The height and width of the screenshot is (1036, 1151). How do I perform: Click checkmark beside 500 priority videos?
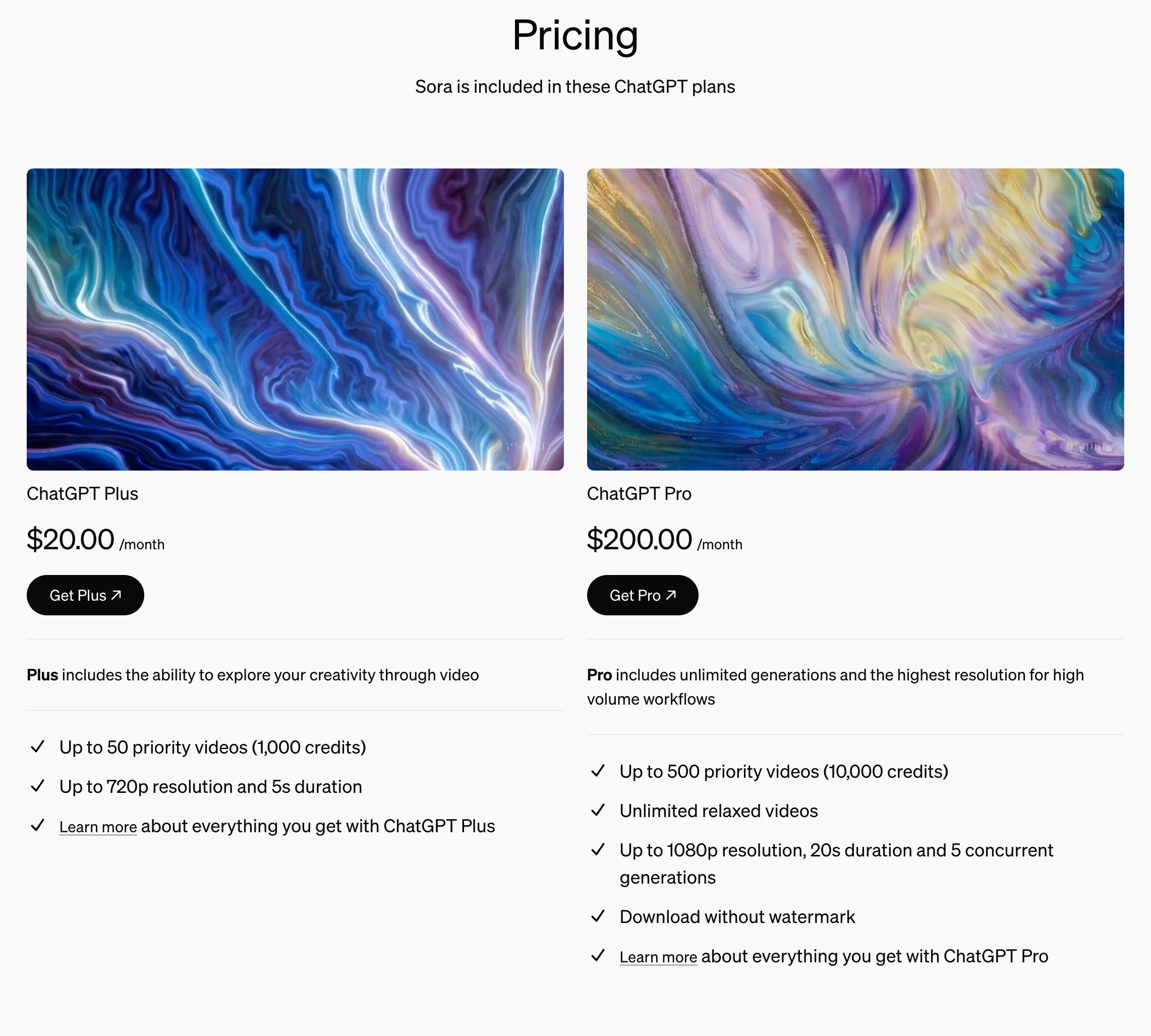[598, 771]
